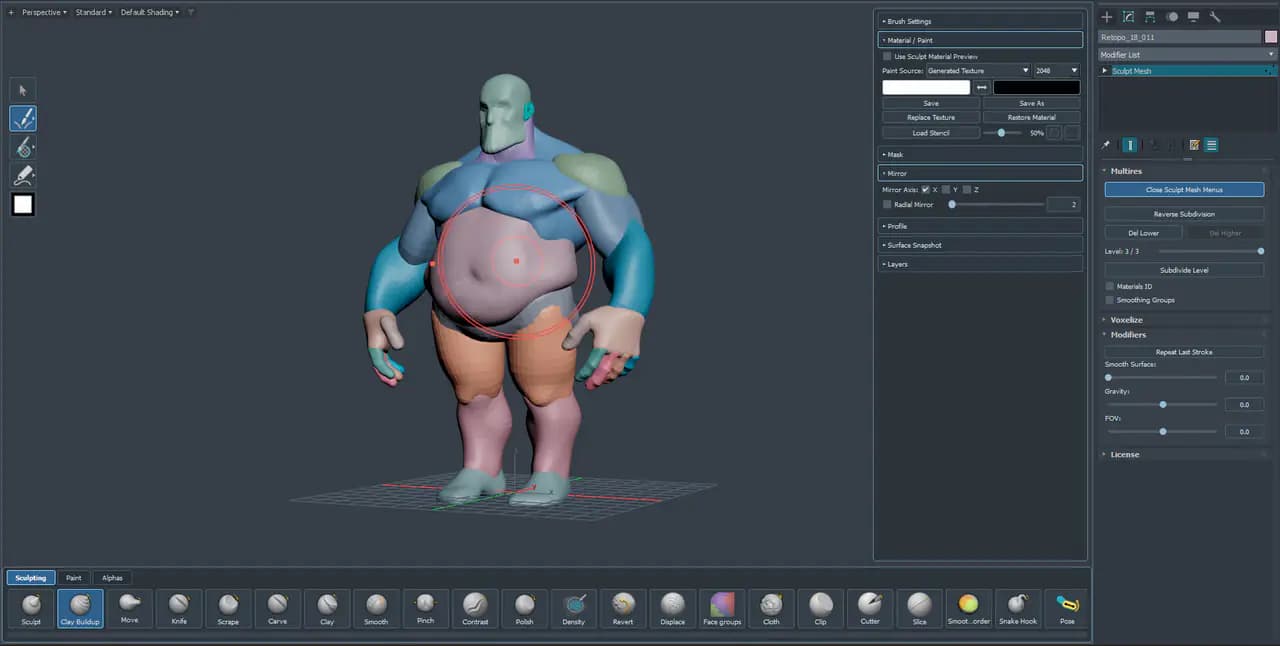Open the Create (plus) command panel tab
The width and height of the screenshot is (1280, 646).
[1107, 17]
